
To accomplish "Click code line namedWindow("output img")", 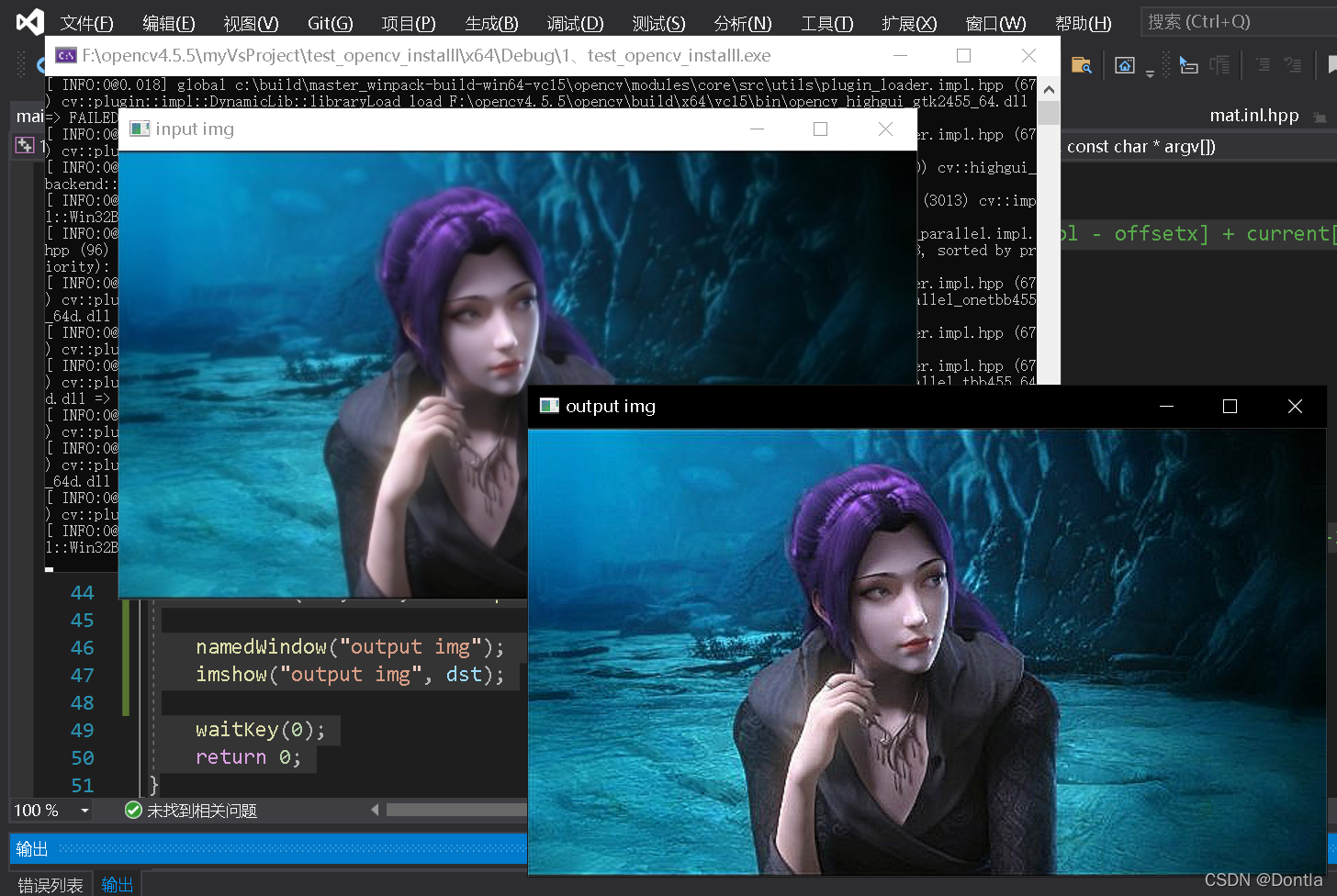I will [350, 647].
